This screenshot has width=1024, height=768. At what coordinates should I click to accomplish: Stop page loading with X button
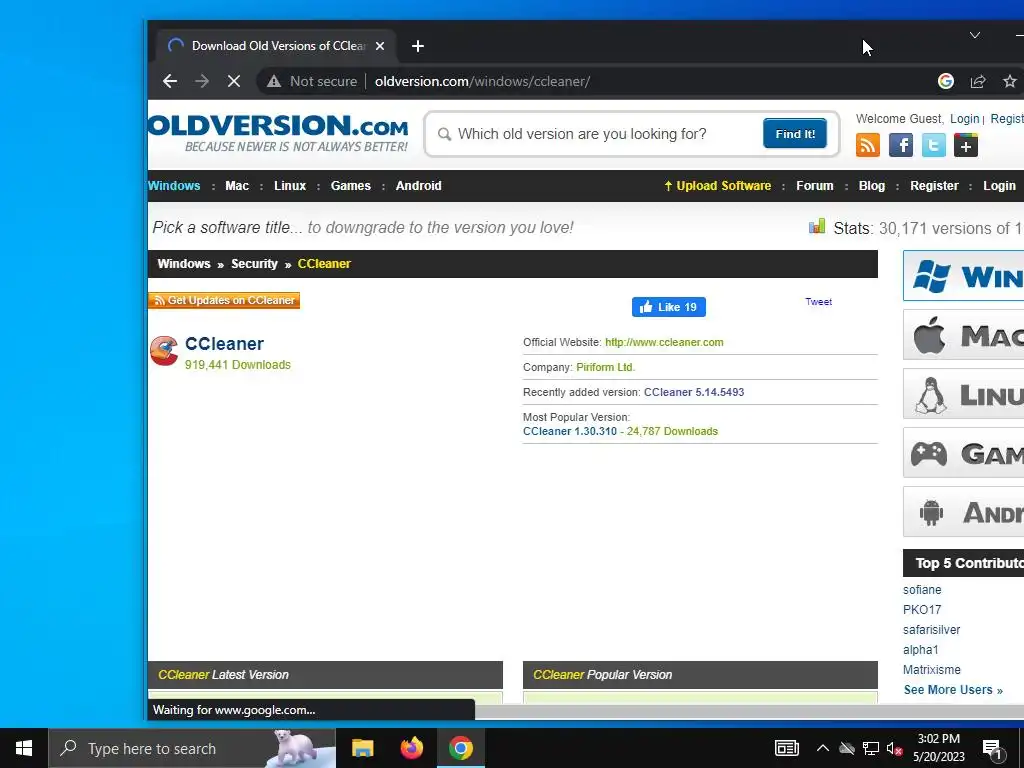234,81
